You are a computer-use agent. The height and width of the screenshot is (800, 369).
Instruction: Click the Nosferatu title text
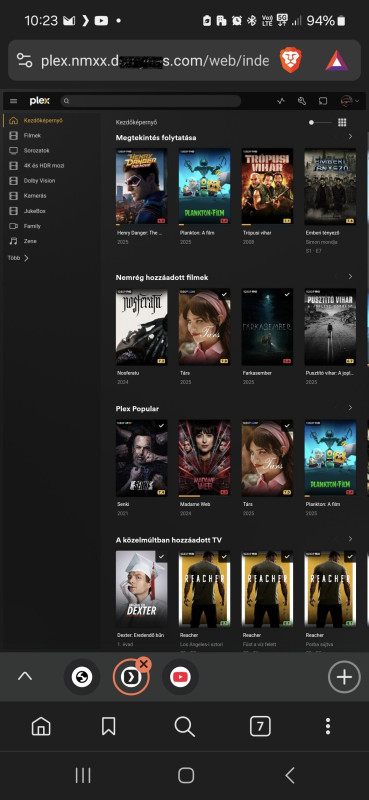coord(128,373)
